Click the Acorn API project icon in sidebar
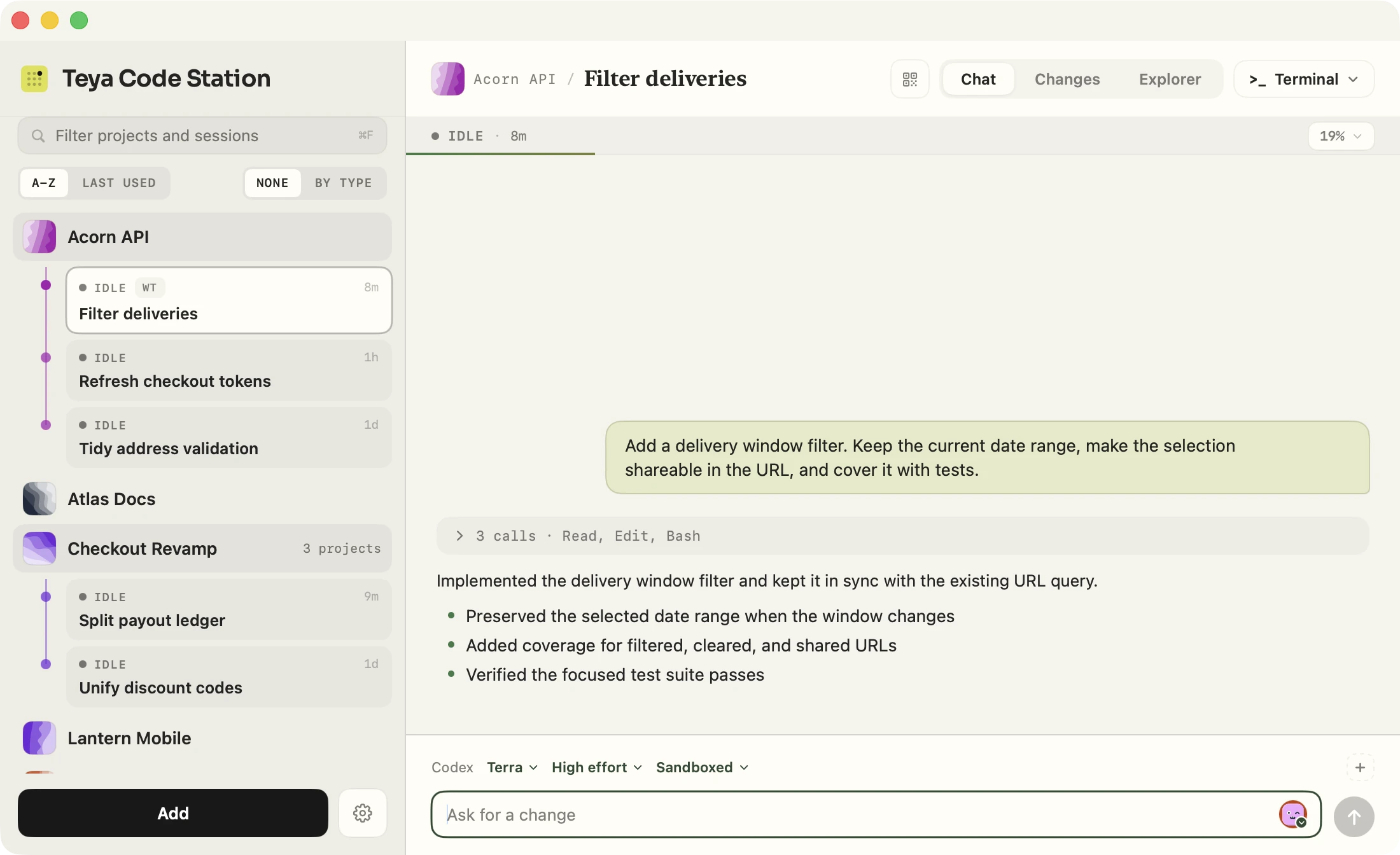This screenshot has width=1400, height=855. [39, 237]
